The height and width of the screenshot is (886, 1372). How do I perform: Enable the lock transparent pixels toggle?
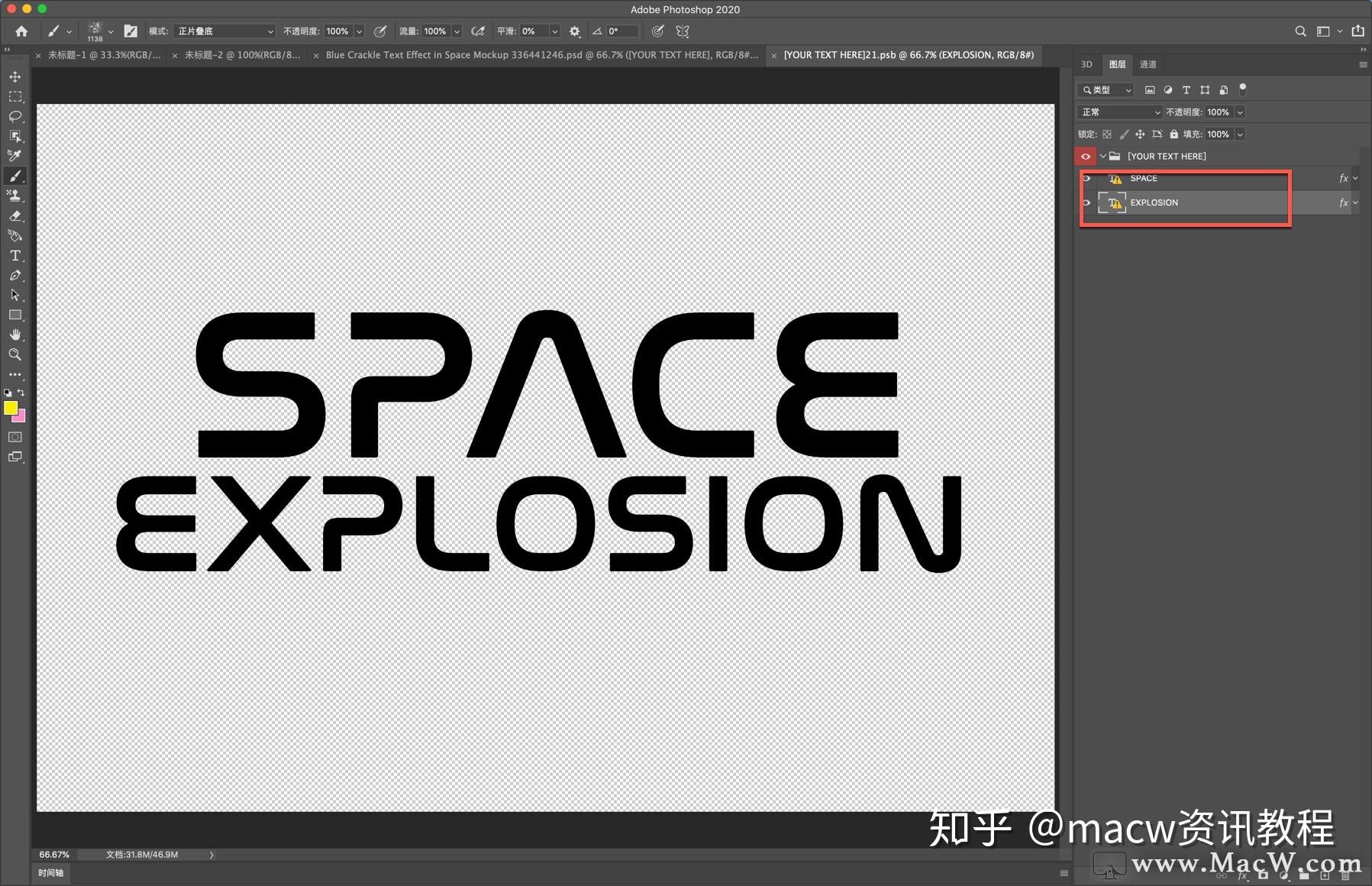click(1108, 134)
